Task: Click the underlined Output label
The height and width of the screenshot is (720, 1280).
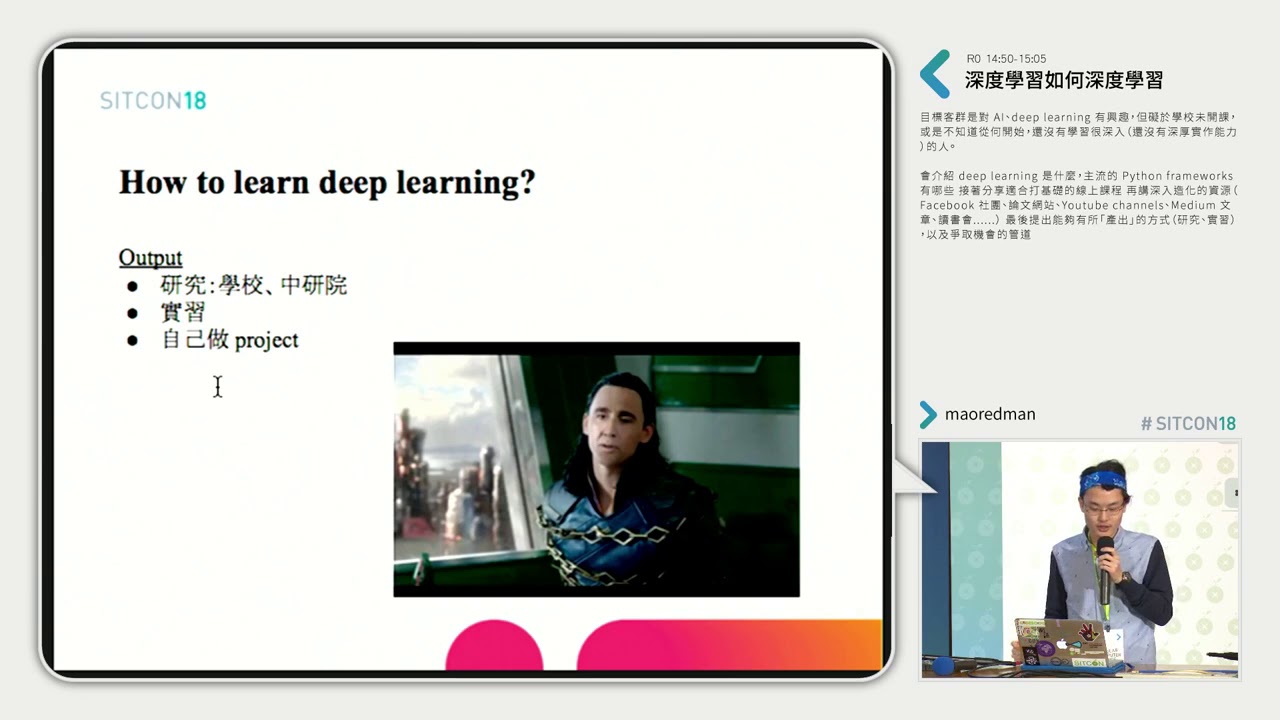Action: 150,257
